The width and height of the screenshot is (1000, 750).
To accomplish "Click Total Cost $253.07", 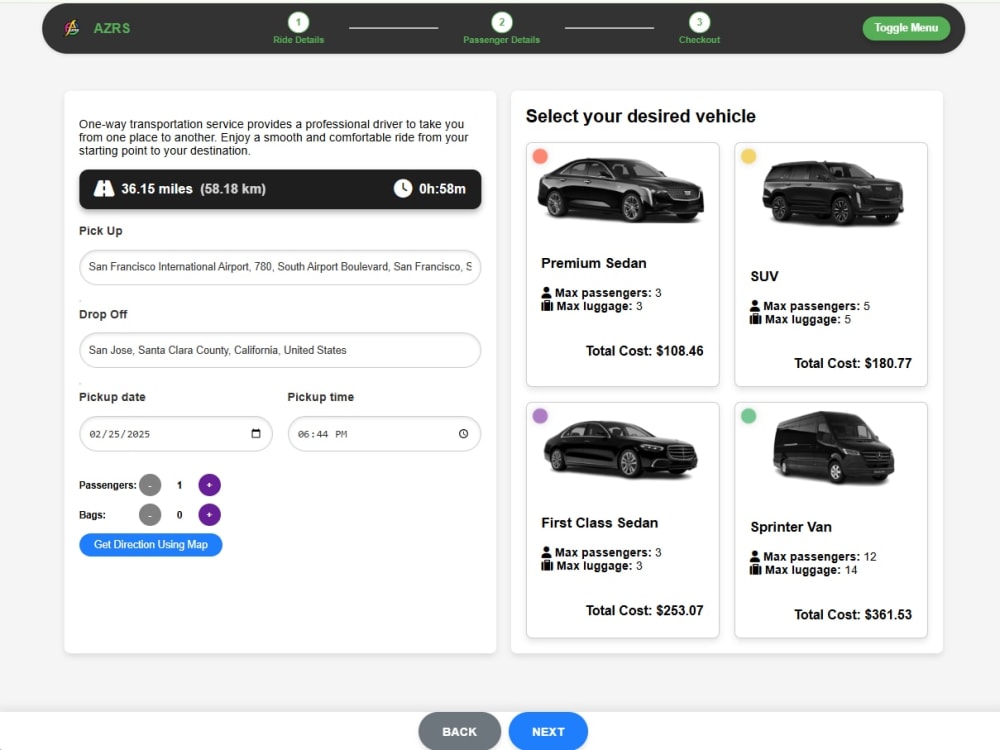I will pyautogui.click(x=644, y=610).
